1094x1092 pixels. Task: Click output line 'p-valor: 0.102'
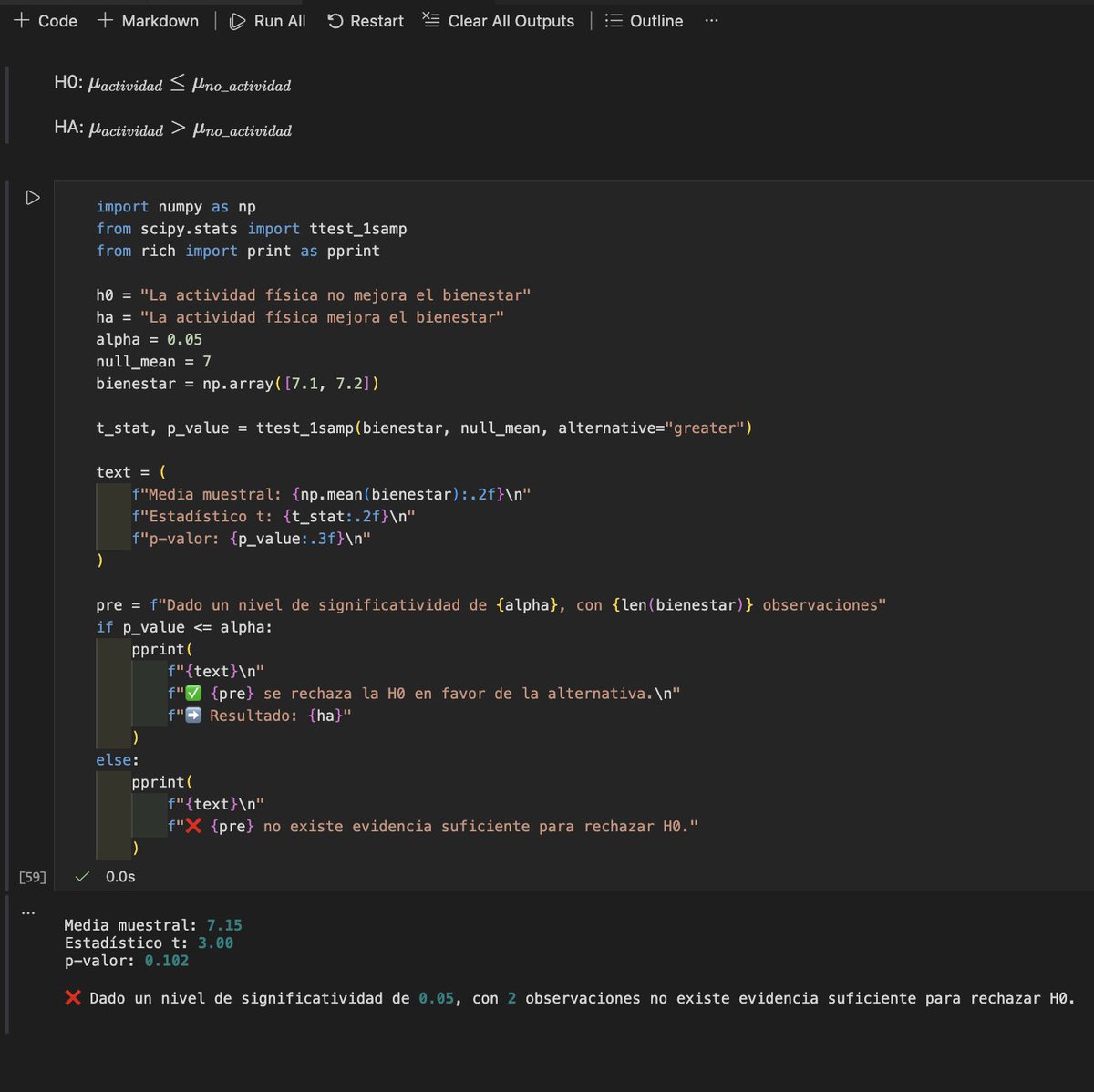coord(127,961)
